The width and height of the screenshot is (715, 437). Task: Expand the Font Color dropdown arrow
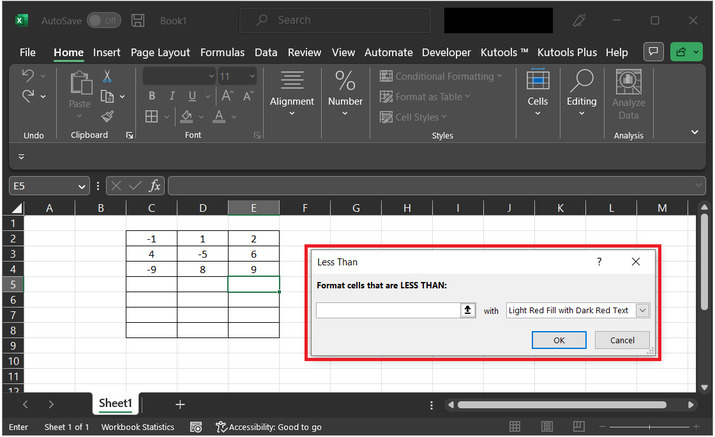click(x=234, y=117)
